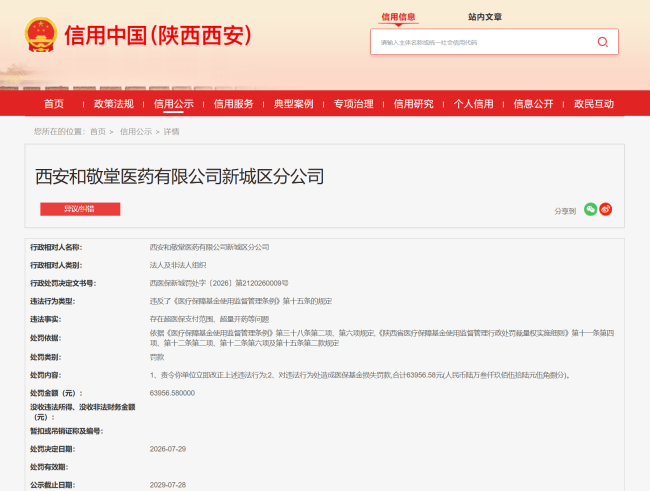Click the 法人及非法人组织 value
The height and width of the screenshot is (491, 650).
point(178,265)
